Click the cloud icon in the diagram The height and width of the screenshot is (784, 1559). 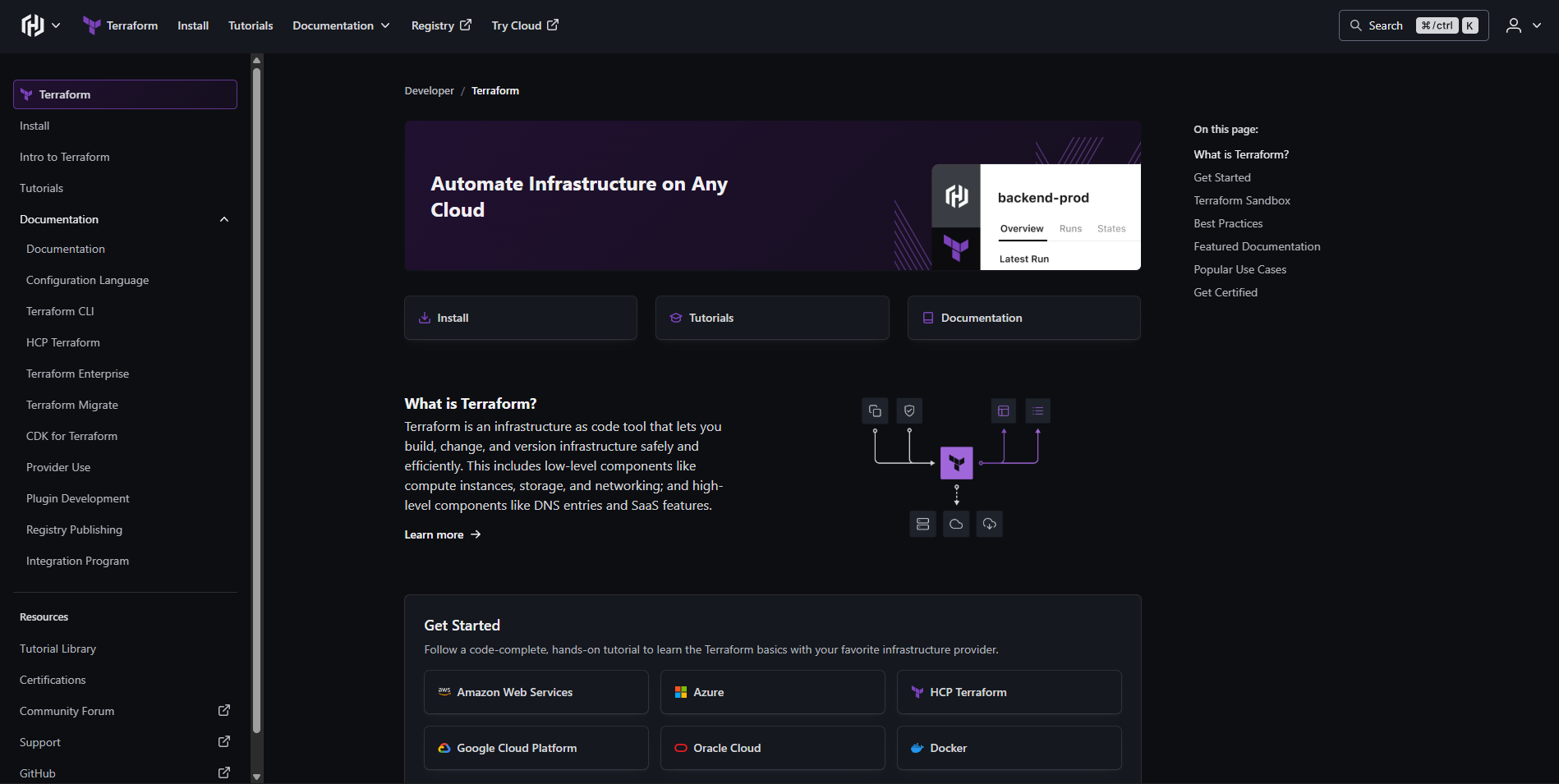956,524
